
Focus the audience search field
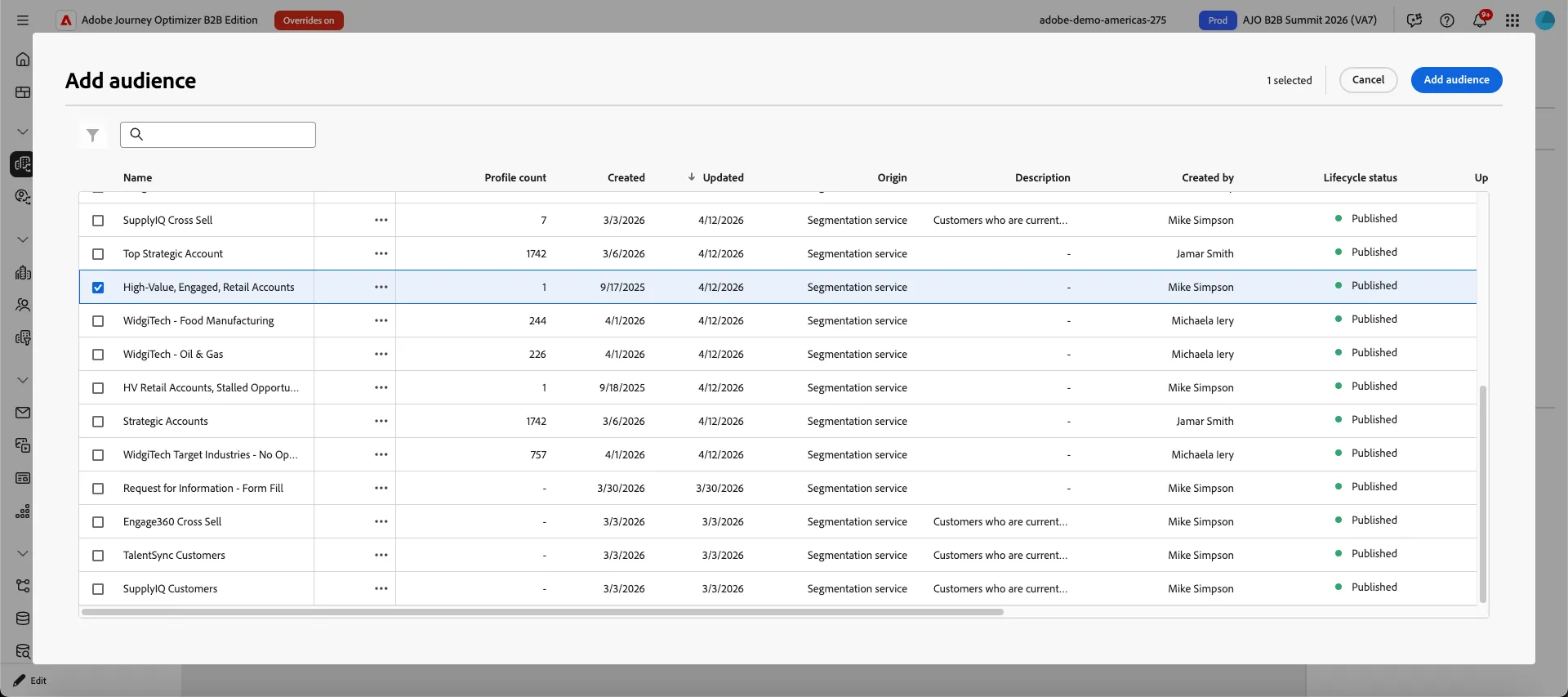(218, 135)
